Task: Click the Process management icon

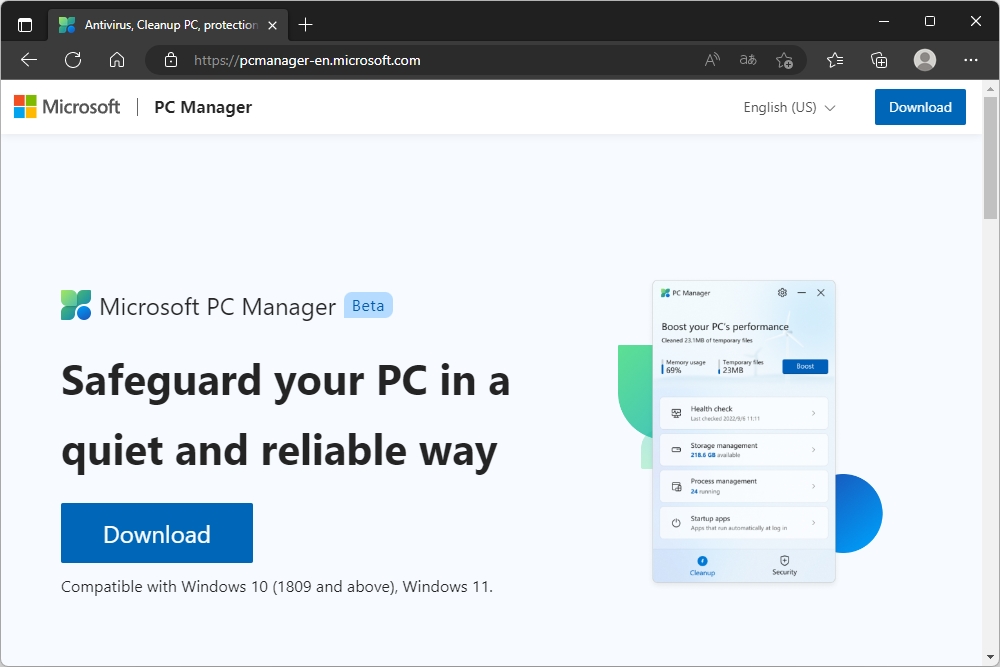Action: click(676, 487)
